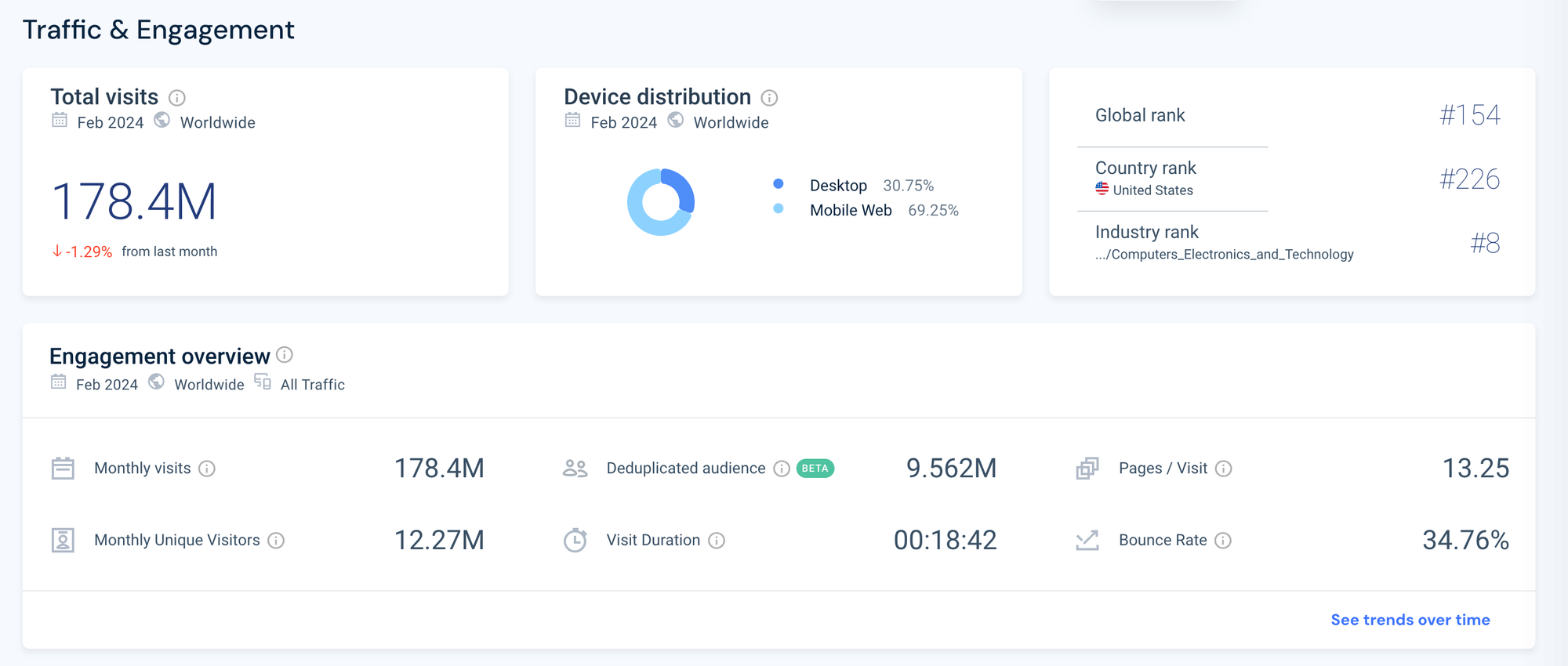This screenshot has width=1568, height=666.
Task: Click the Industry rank value #8
Action: 1486,244
